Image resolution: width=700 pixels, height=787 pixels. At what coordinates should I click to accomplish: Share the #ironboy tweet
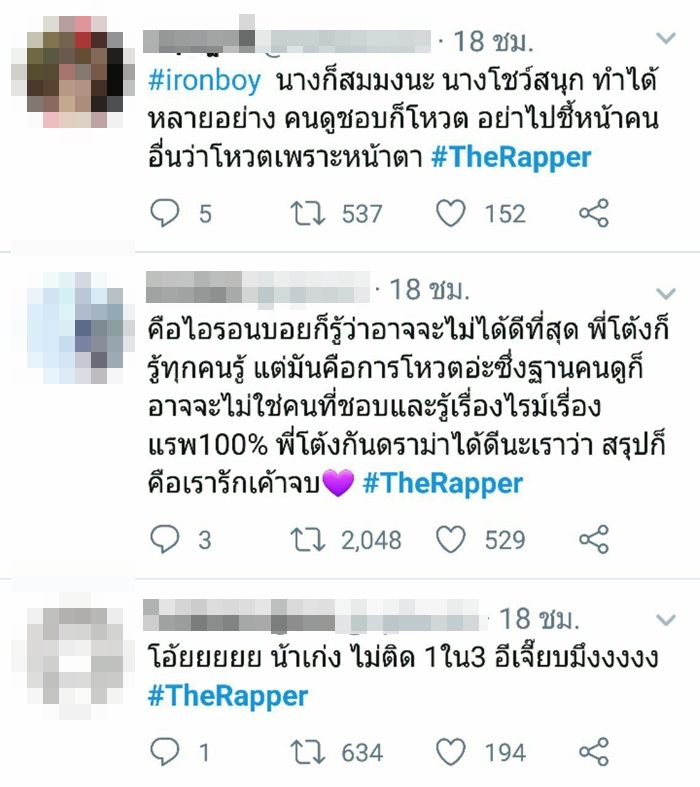(594, 213)
